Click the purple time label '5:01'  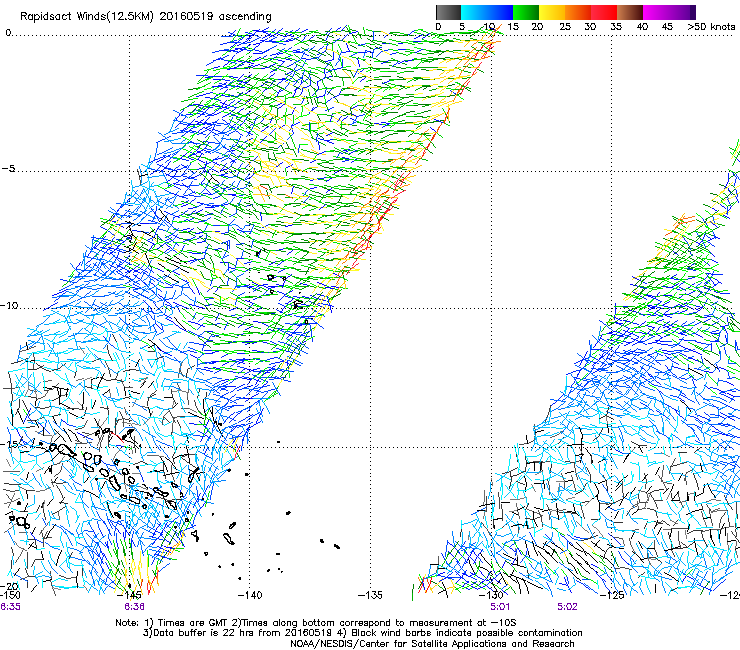tap(500, 607)
